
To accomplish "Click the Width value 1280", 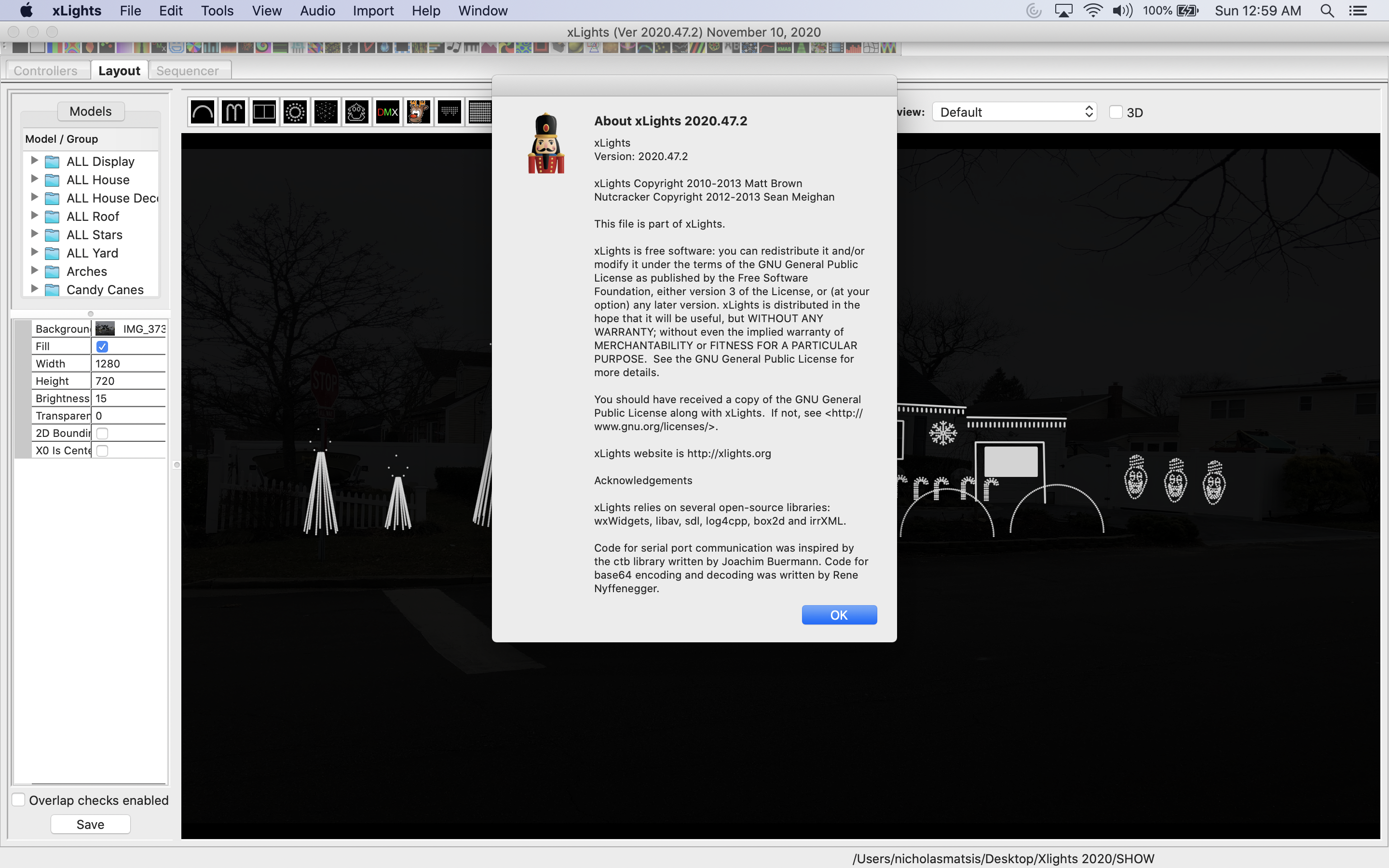I will point(129,364).
